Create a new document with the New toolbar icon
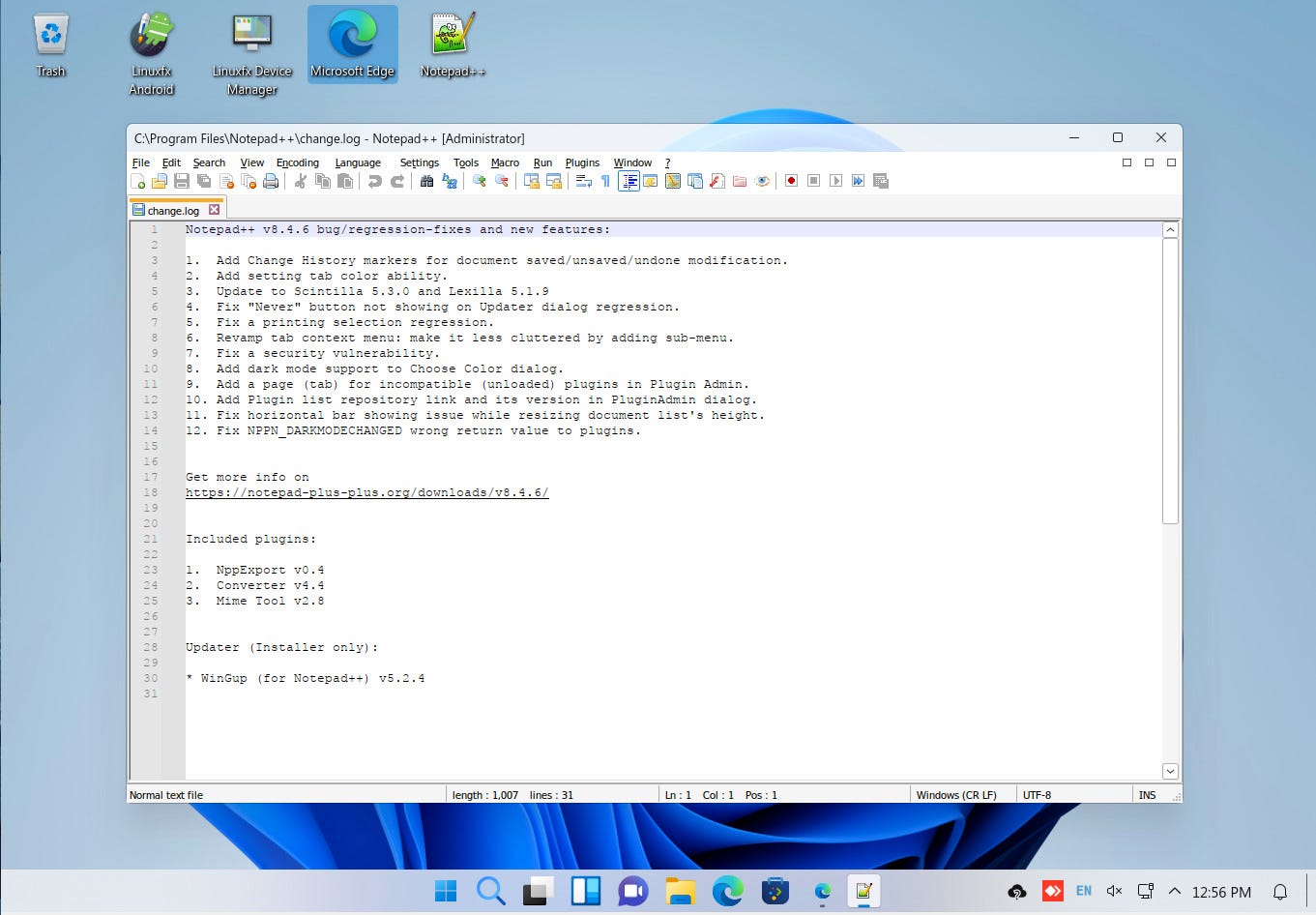The image size is (1316, 915). pyautogui.click(x=138, y=181)
